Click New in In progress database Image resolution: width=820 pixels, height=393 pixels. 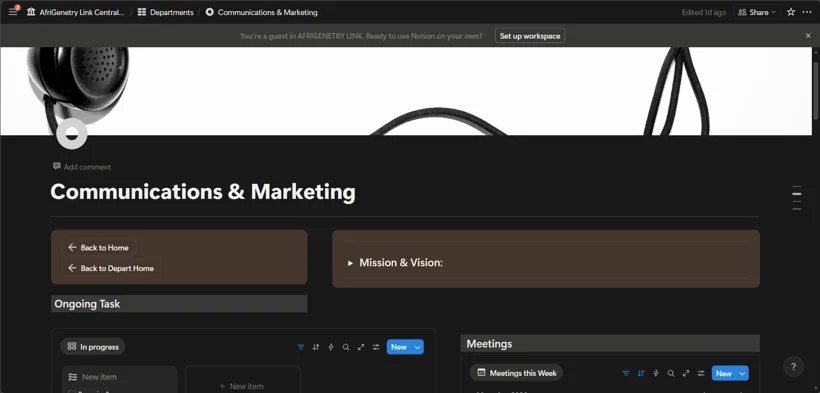[x=398, y=347]
